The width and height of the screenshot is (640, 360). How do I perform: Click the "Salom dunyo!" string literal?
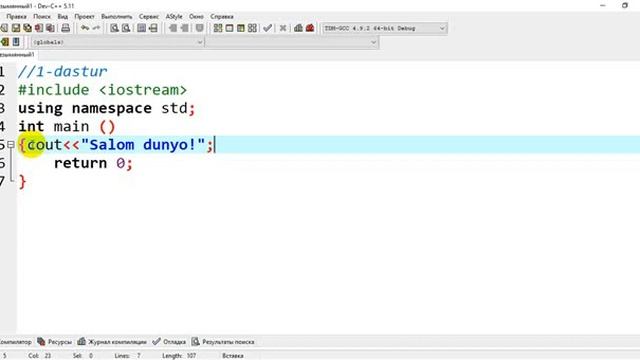(x=143, y=144)
